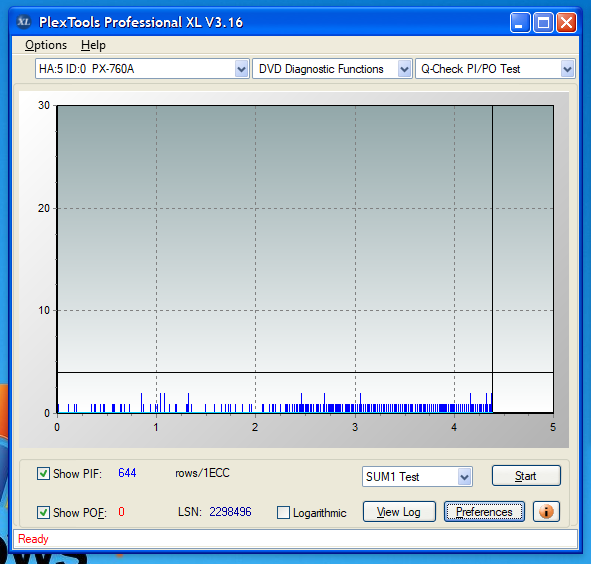Open the DVD Diagnostic Functions dropdown
Screen dimensions: 591x564
point(332,69)
